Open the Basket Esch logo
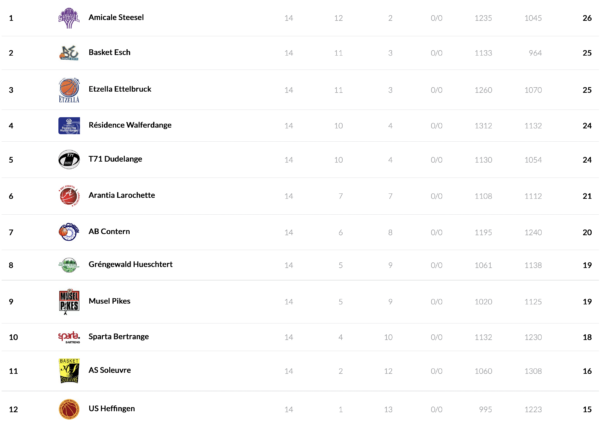 [69, 53]
